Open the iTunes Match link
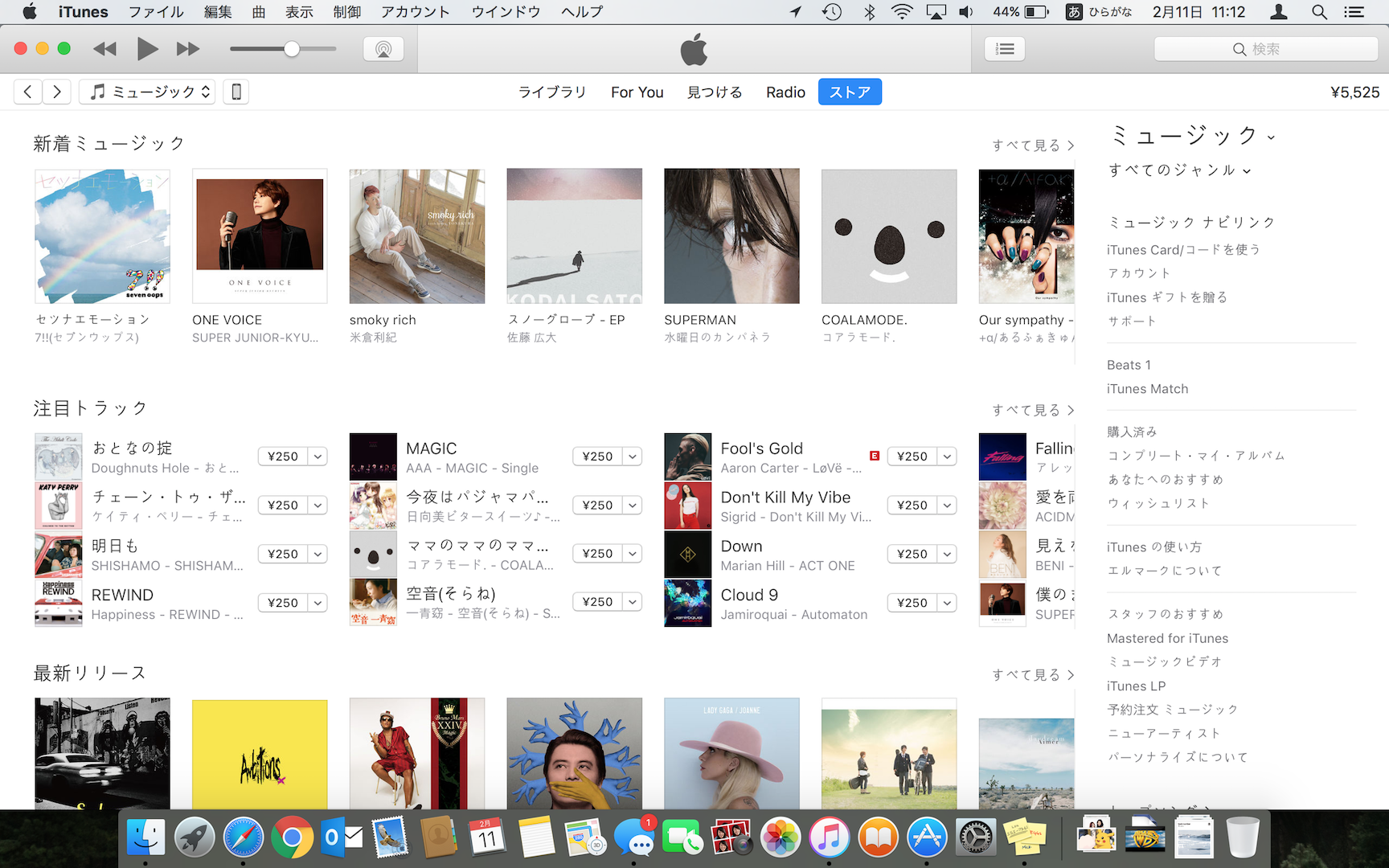 (1147, 389)
